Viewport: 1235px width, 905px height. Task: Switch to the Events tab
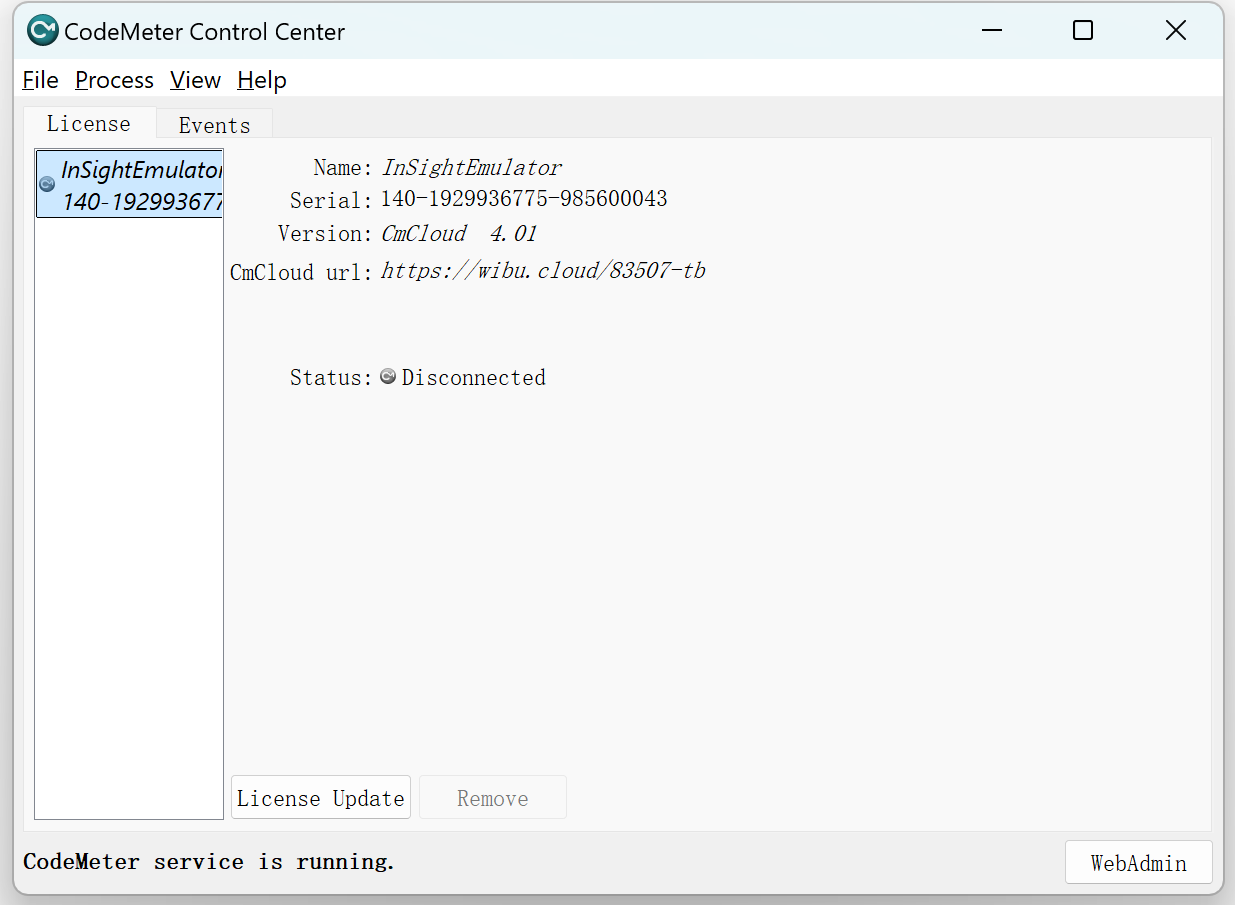tap(214, 125)
